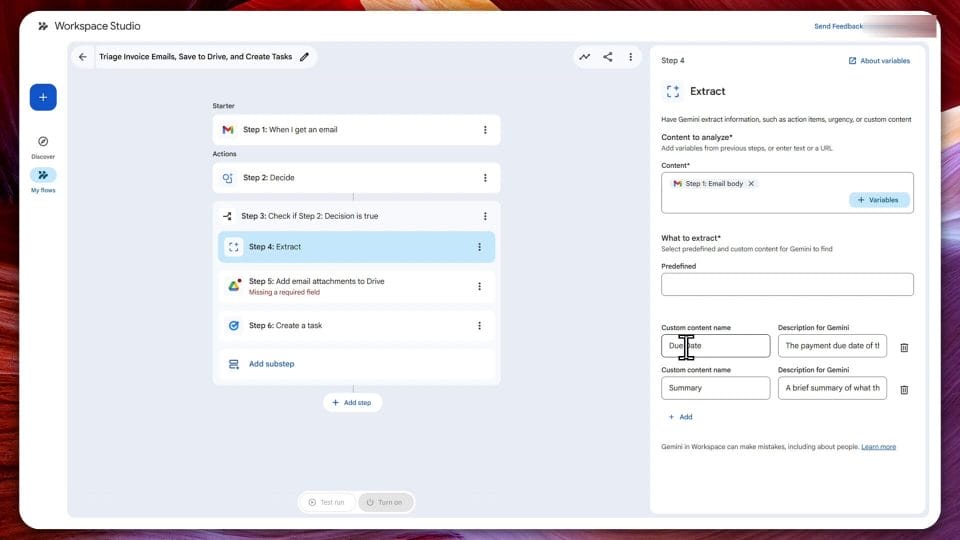Select Step 2: Decide card
960x540 pixels.
356,178
